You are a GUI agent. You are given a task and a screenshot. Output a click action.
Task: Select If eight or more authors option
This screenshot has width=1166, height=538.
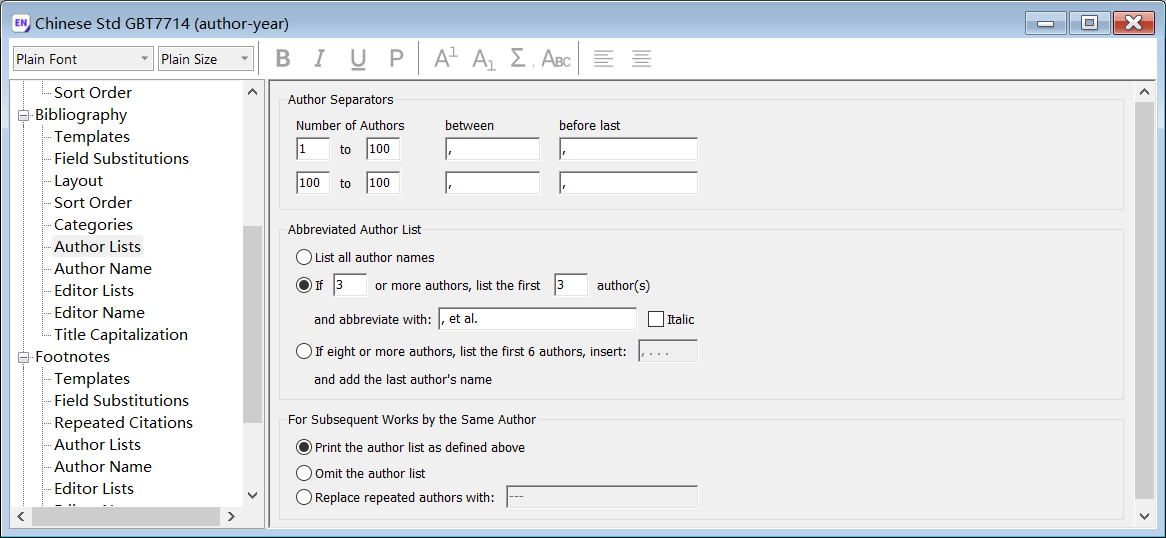pos(303,350)
